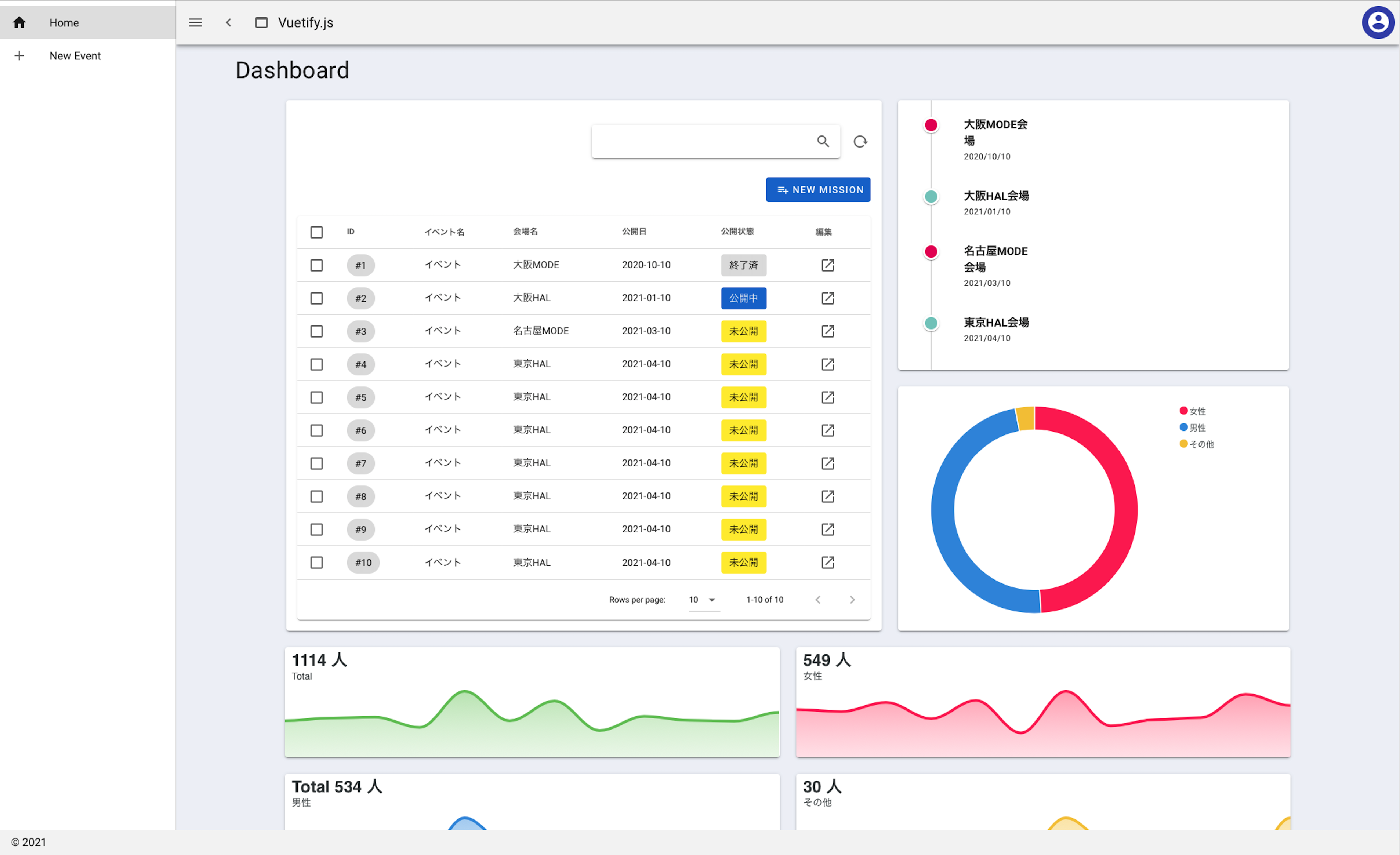Click the back chevron in the top bar
This screenshot has width=1400, height=855.
pos(228,23)
